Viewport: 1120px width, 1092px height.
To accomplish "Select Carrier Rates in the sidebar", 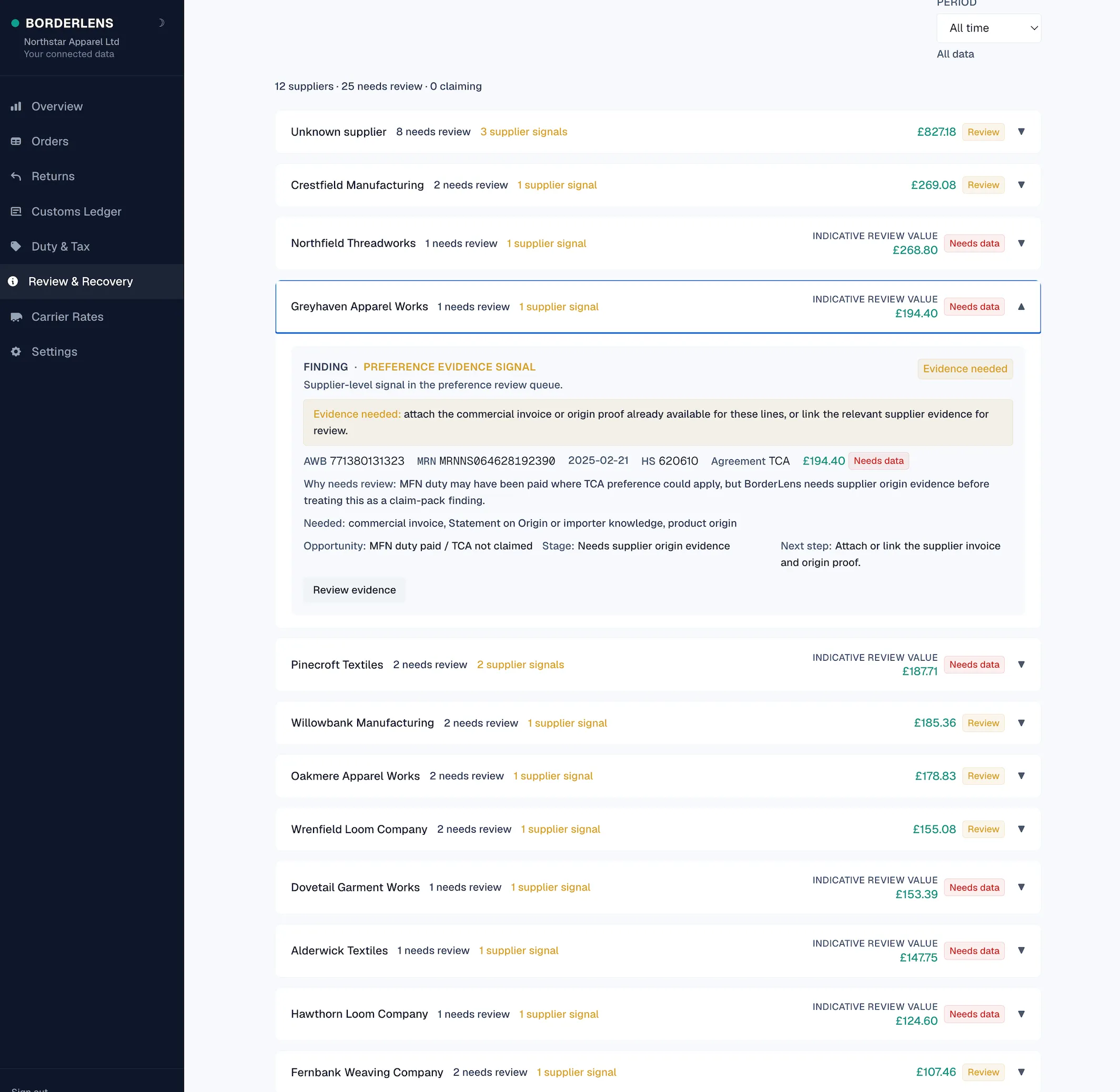I will pos(92,317).
